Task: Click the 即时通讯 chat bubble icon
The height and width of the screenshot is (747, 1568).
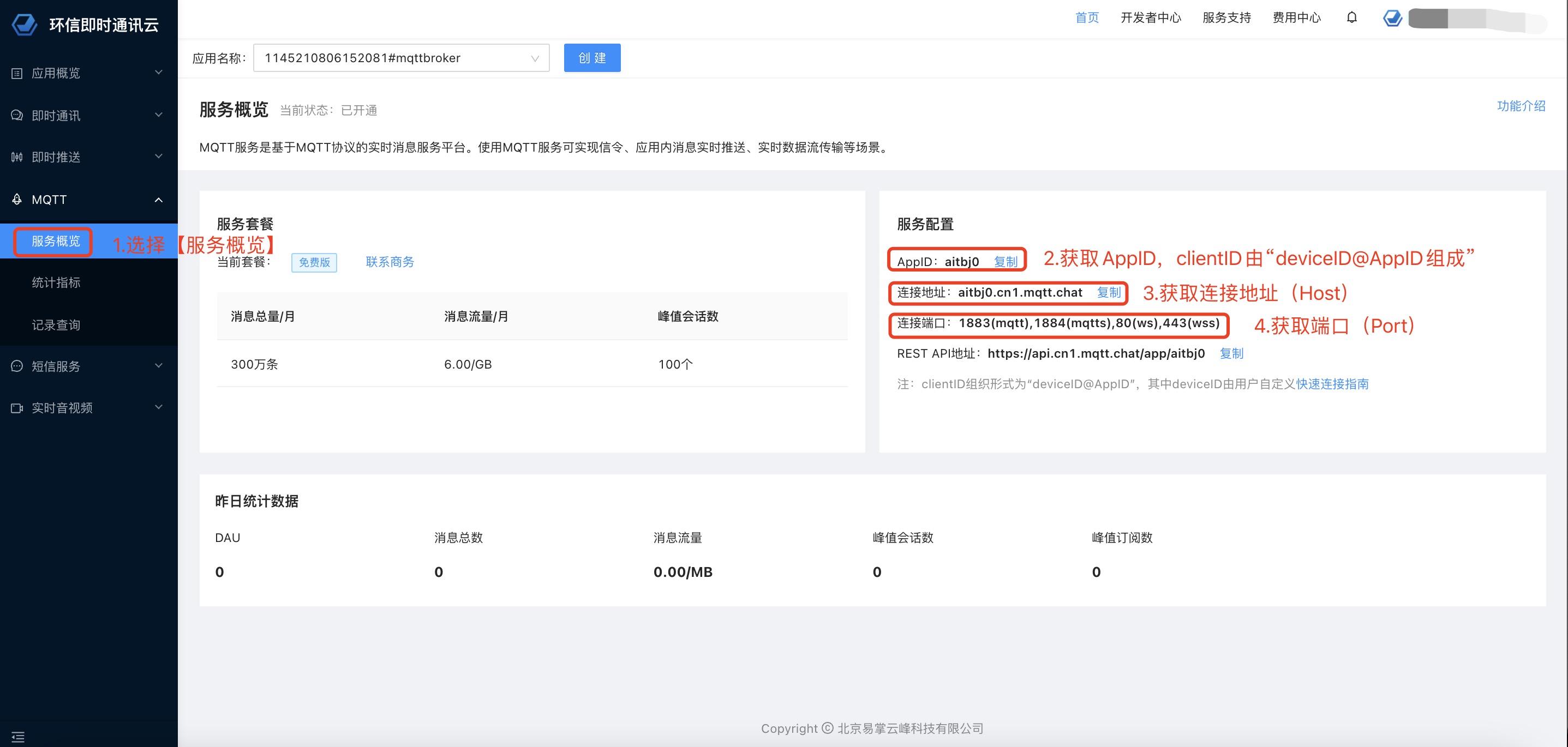Action: (17, 115)
